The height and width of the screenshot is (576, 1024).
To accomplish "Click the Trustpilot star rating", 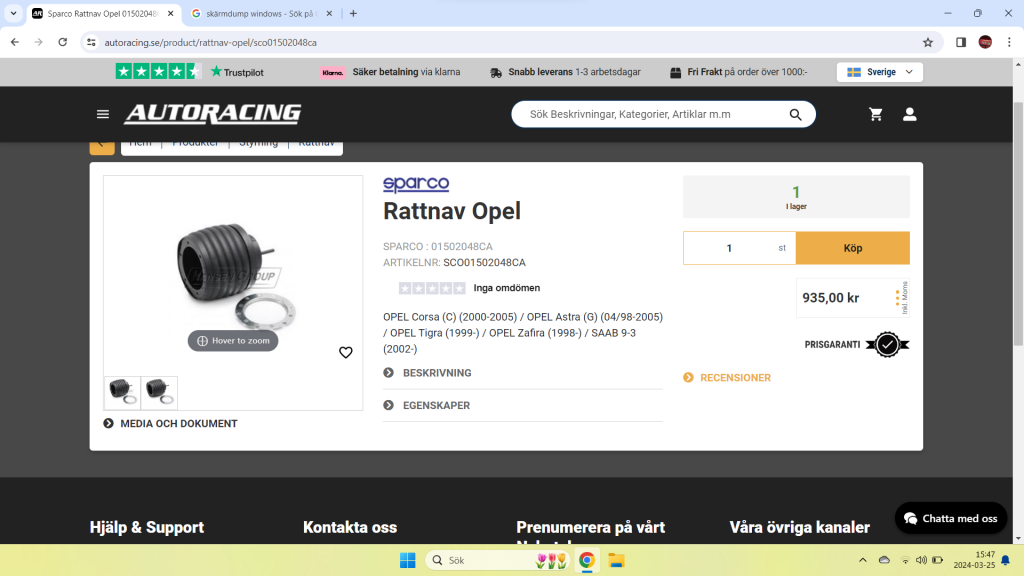I will [x=157, y=72].
